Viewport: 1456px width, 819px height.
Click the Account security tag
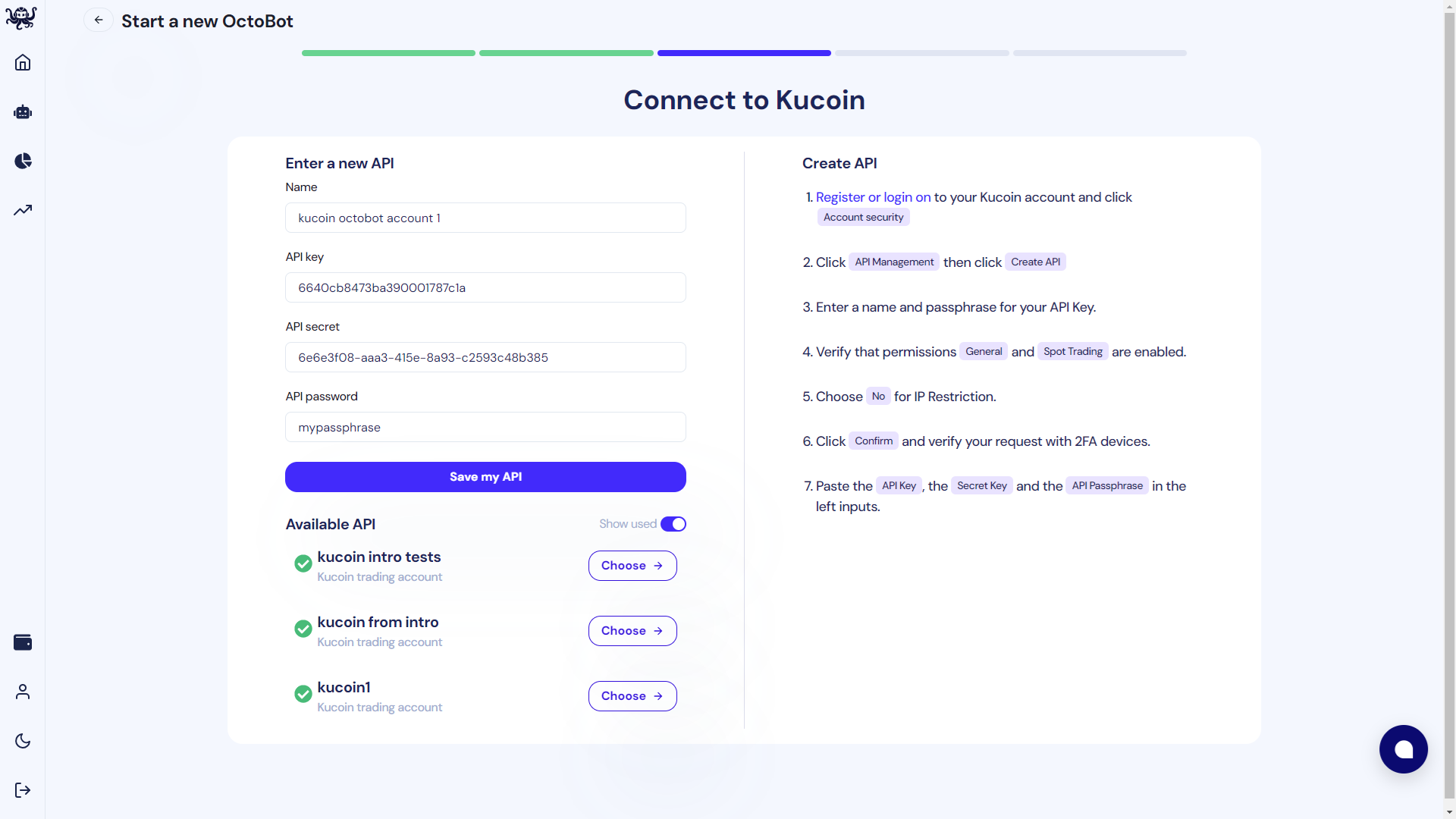(864, 217)
